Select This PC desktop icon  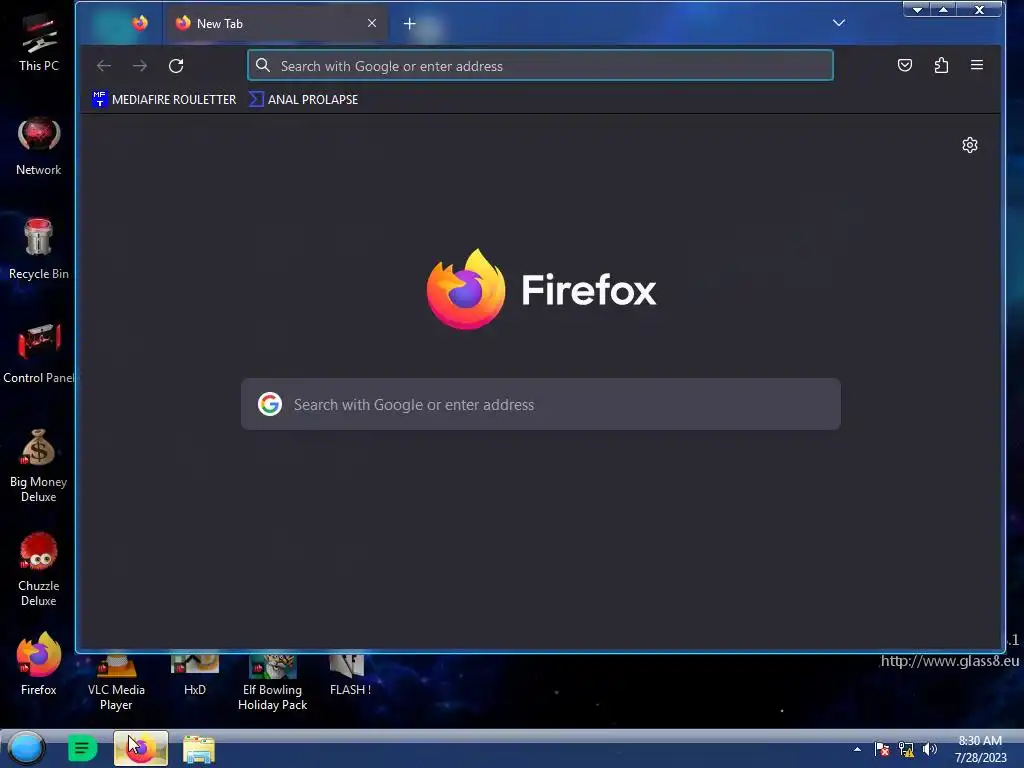click(39, 43)
